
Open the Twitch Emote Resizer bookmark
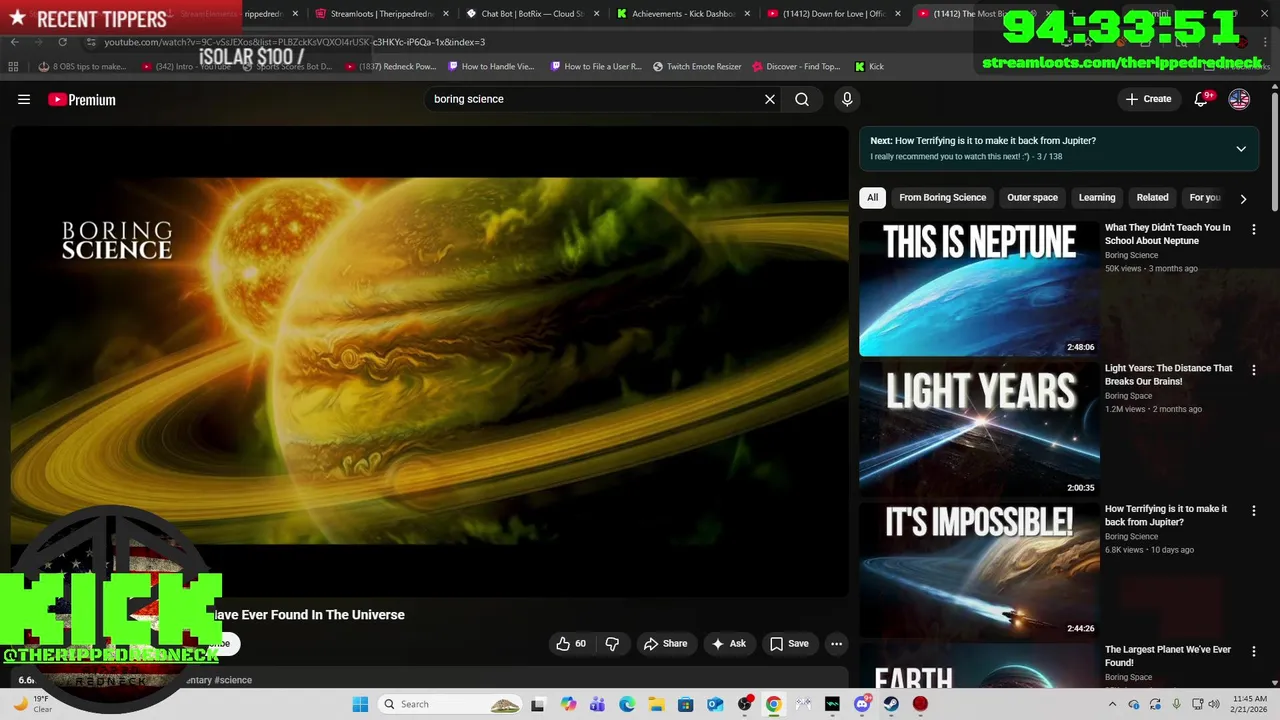pyautogui.click(x=697, y=66)
